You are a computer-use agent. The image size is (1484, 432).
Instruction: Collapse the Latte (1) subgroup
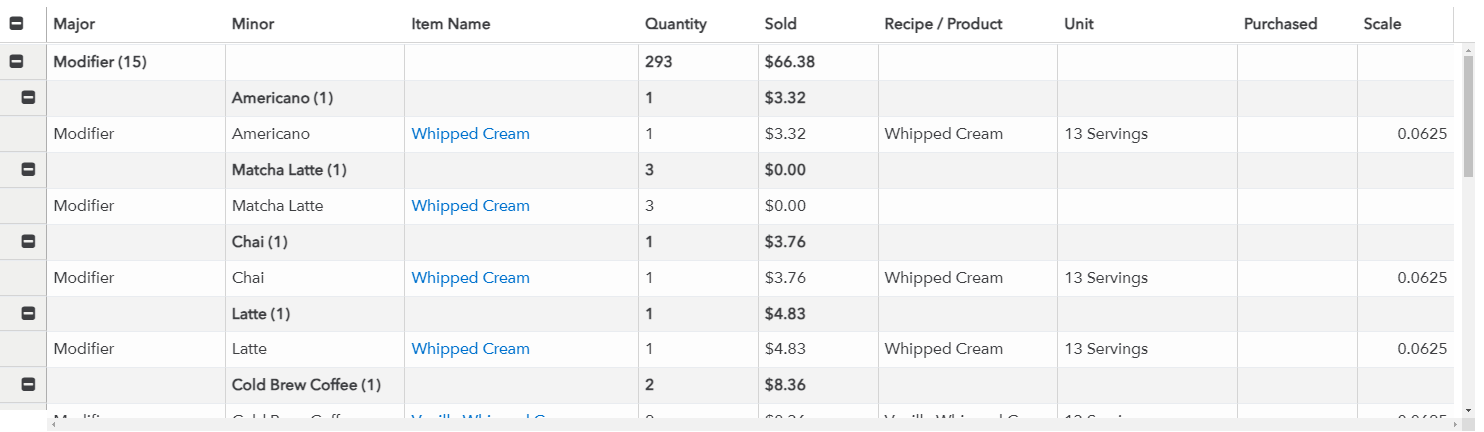28,314
